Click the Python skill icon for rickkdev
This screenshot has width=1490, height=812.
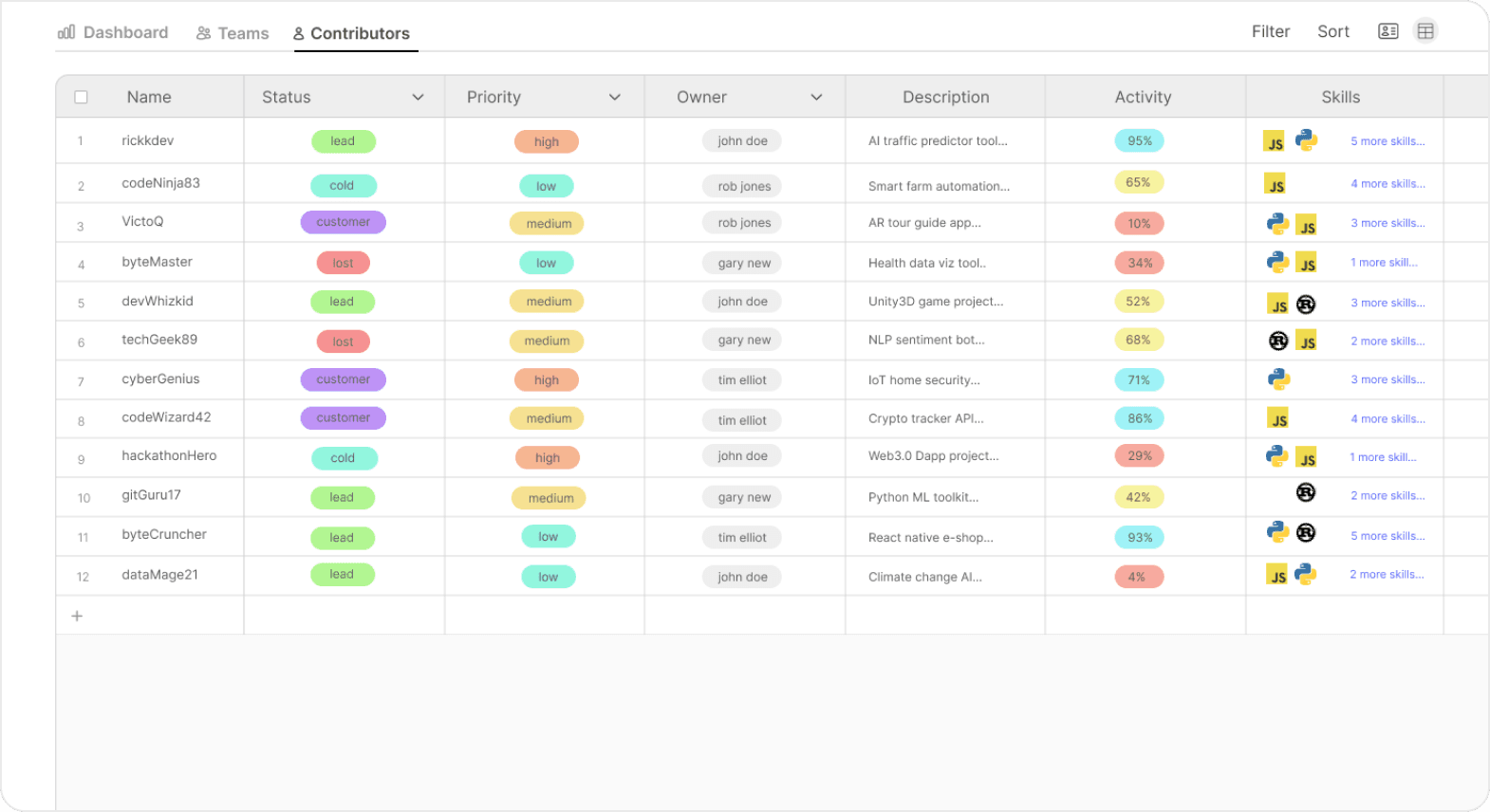[1306, 139]
